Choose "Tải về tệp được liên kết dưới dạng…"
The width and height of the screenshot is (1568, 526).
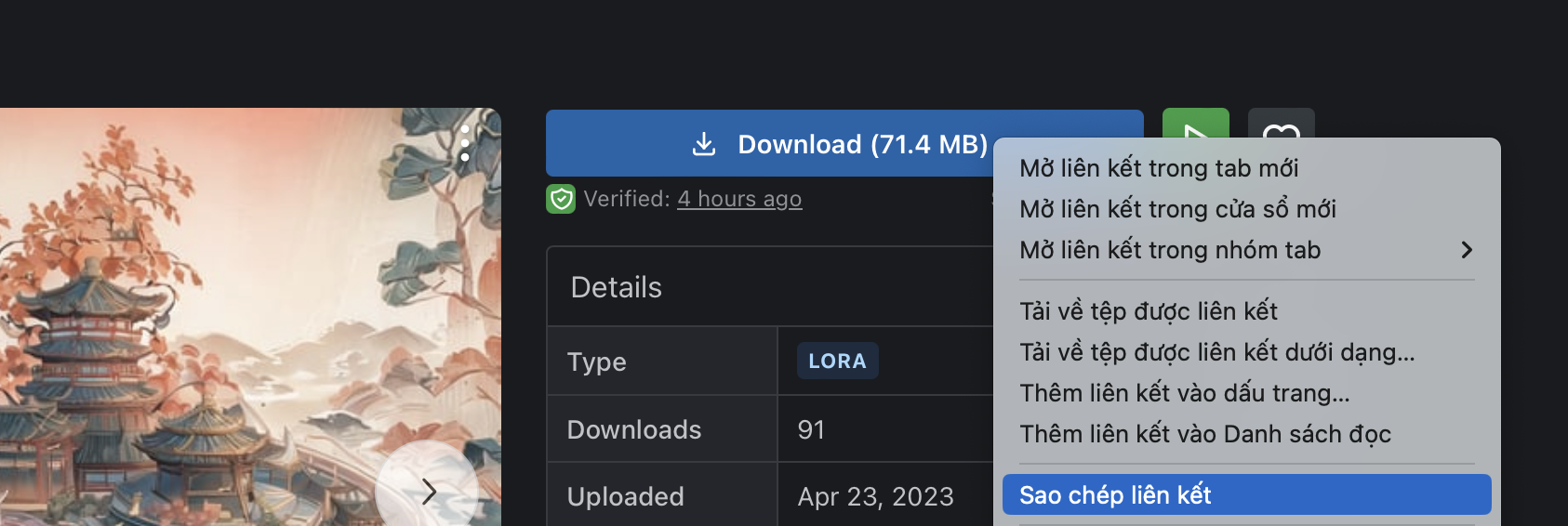coord(1216,352)
